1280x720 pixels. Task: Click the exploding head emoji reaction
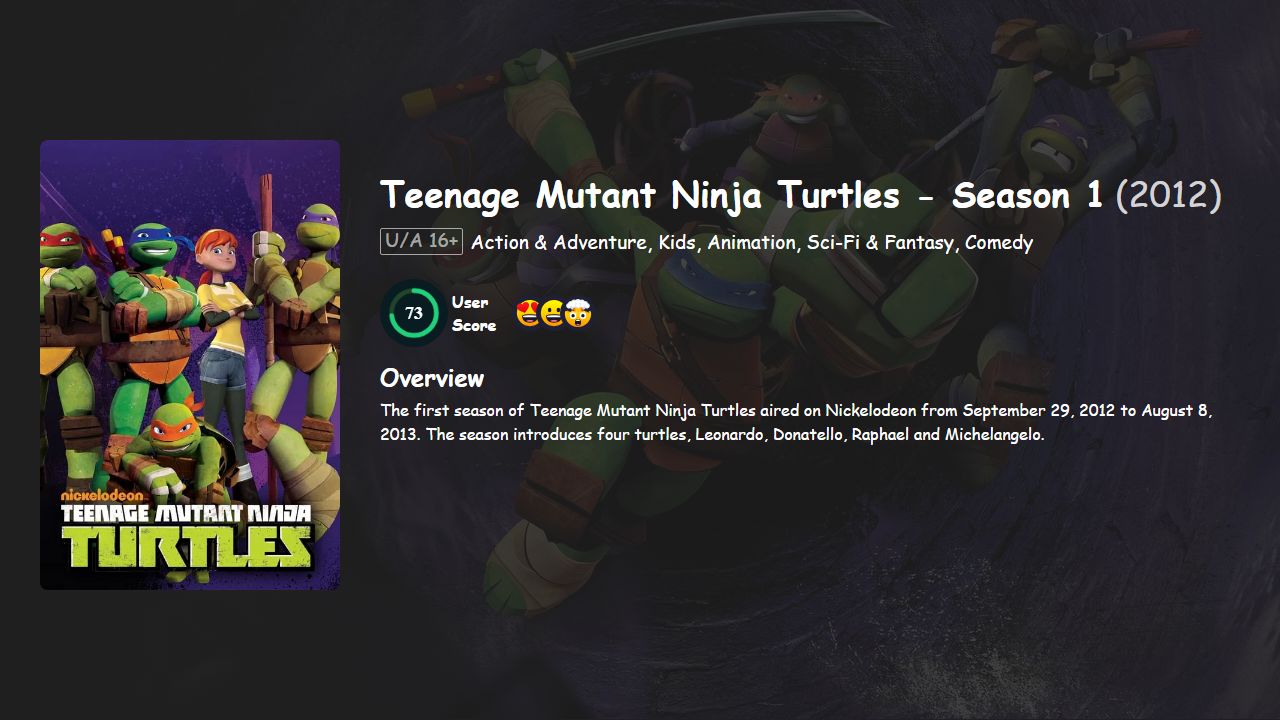pos(577,313)
